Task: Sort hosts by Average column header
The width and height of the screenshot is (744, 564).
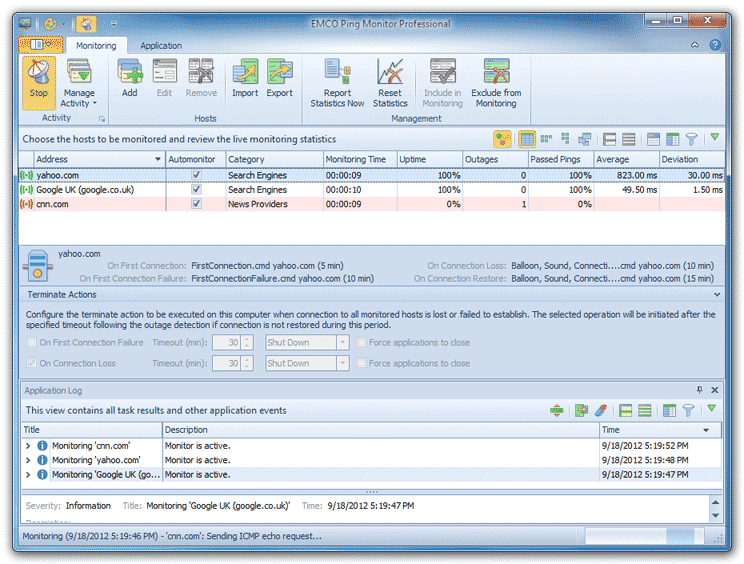Action: [x=626, y=159]
